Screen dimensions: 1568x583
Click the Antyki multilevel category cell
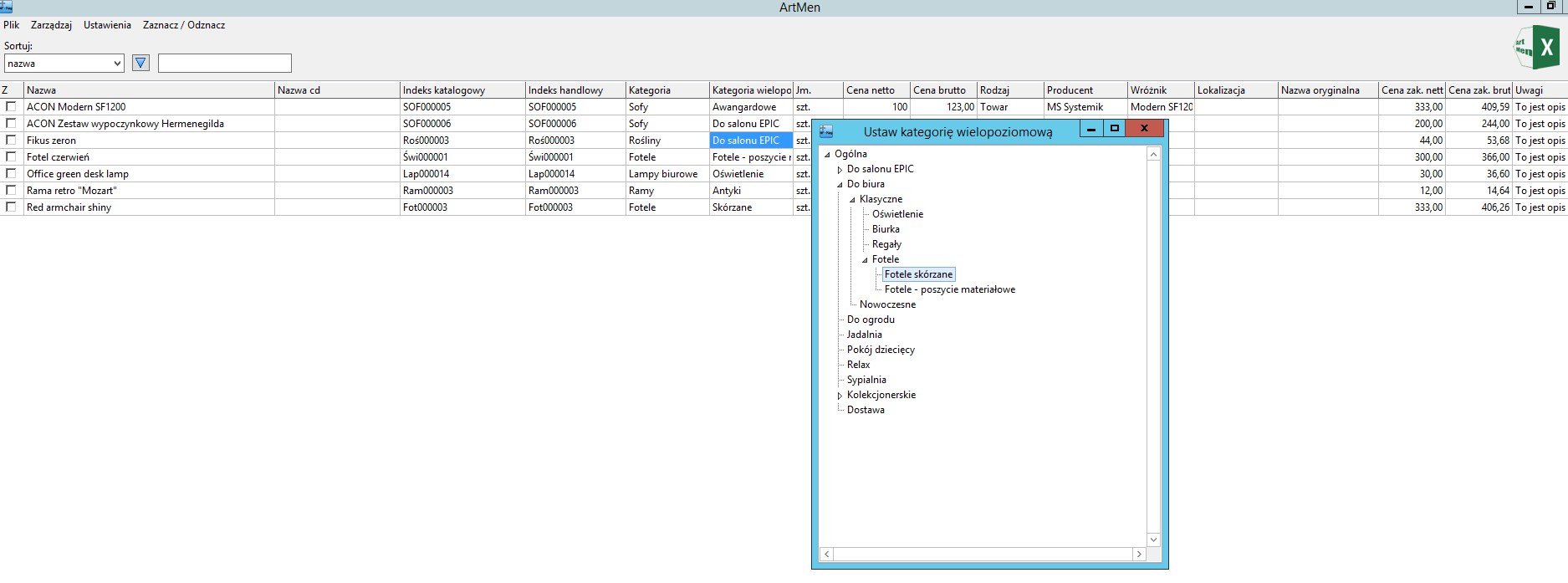click(x=751, y=190)
